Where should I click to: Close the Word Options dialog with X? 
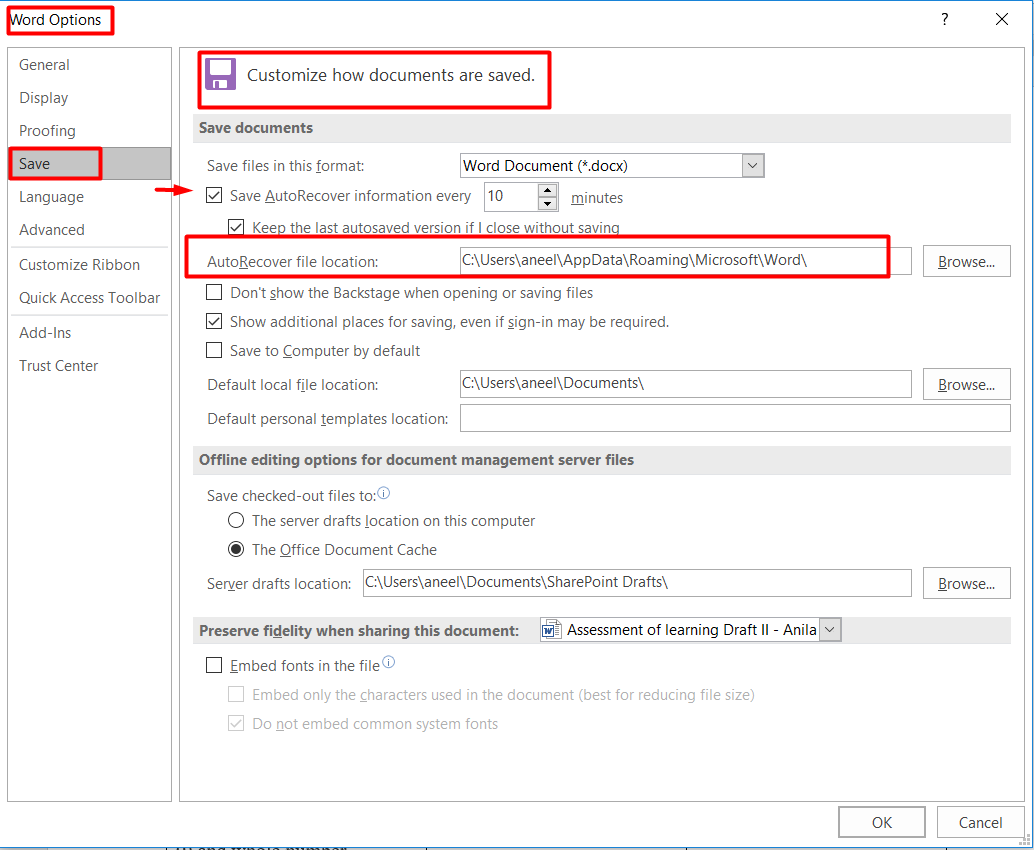(x=1002, y=19)
